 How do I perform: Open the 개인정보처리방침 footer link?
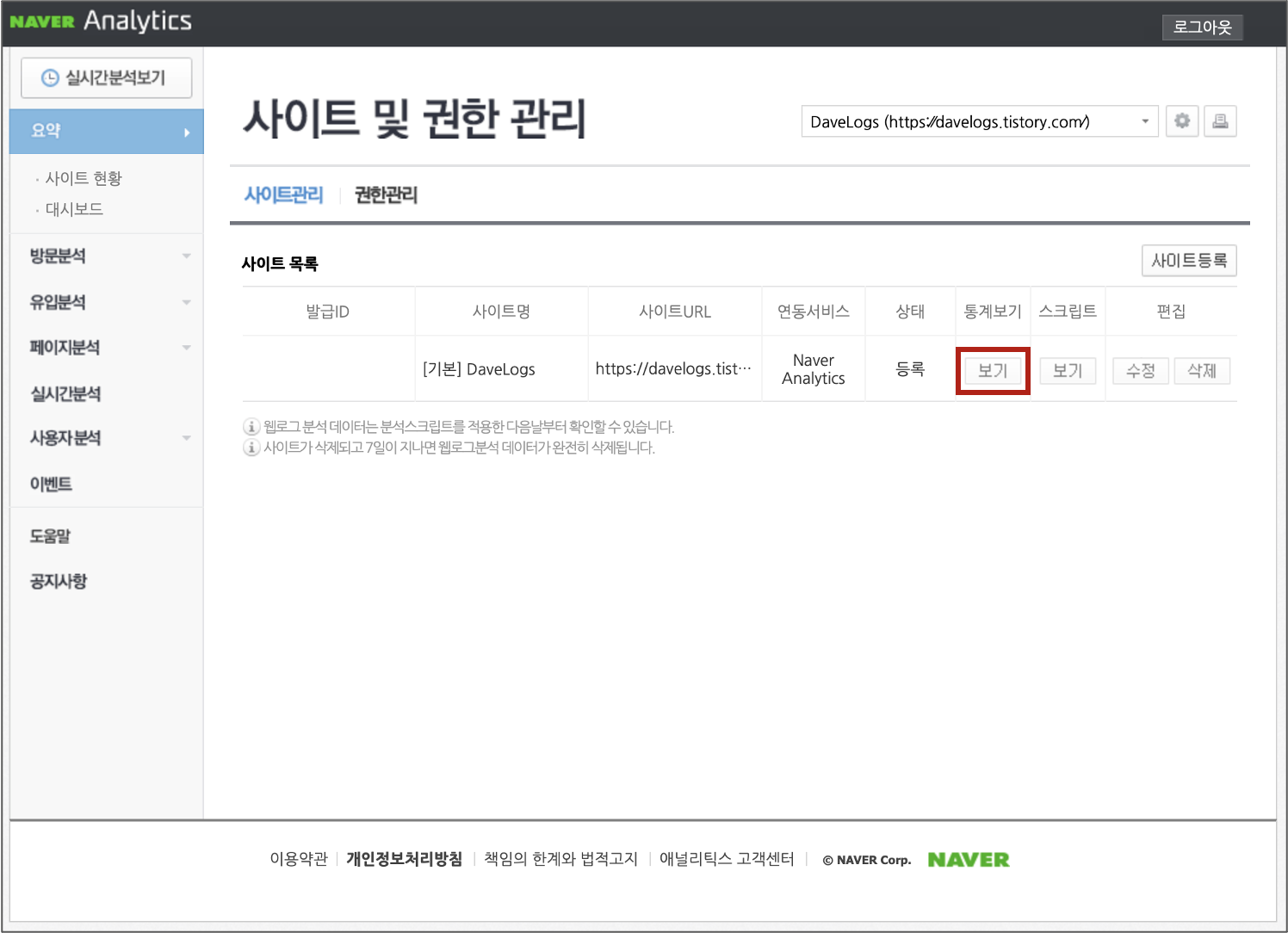tap(404, 859)
